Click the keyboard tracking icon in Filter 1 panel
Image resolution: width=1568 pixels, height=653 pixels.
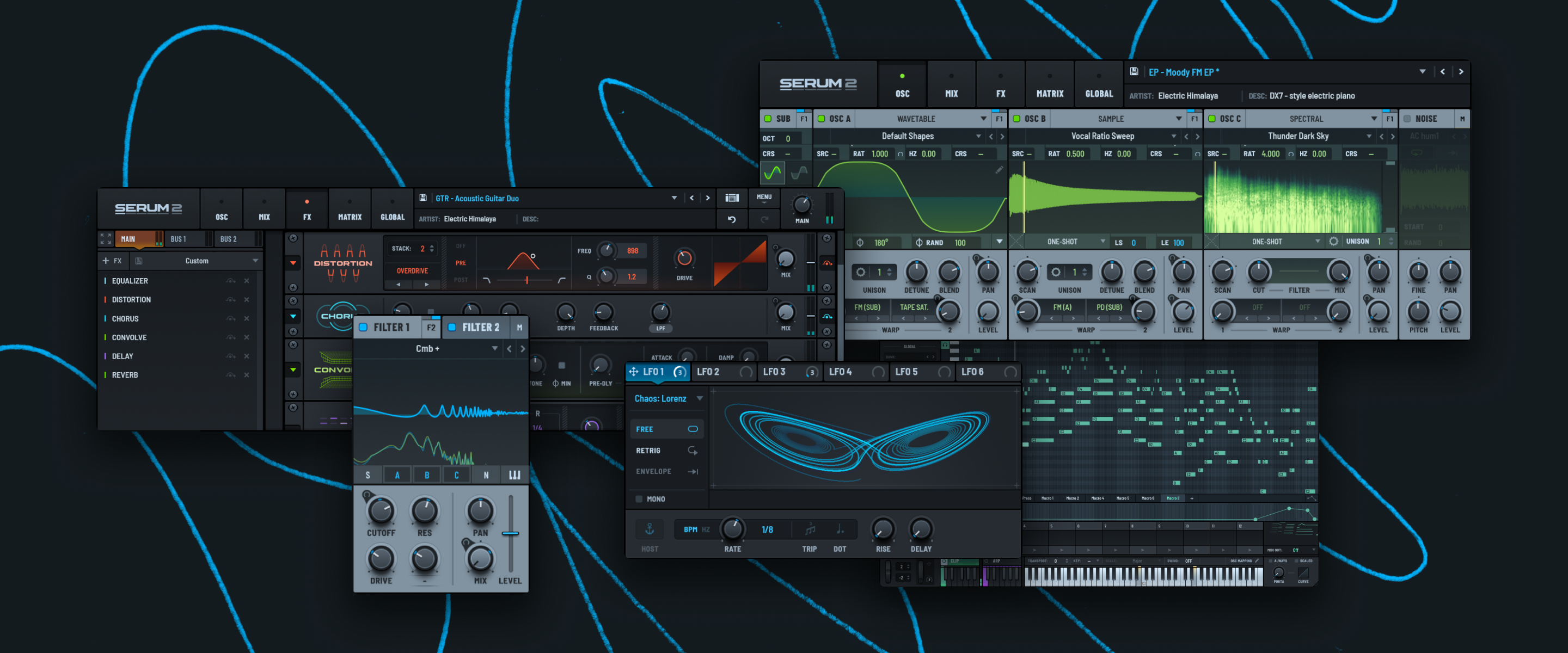pos(514,474)
